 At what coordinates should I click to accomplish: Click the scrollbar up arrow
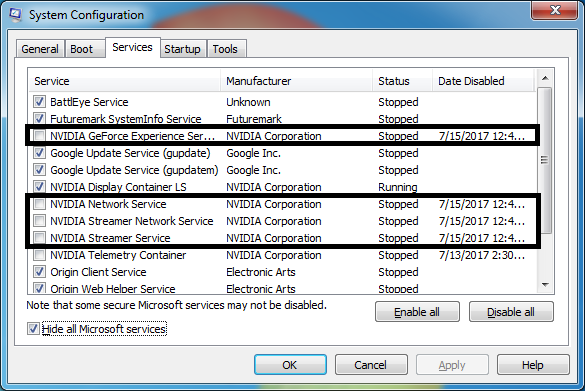click(x=545, y=78)
